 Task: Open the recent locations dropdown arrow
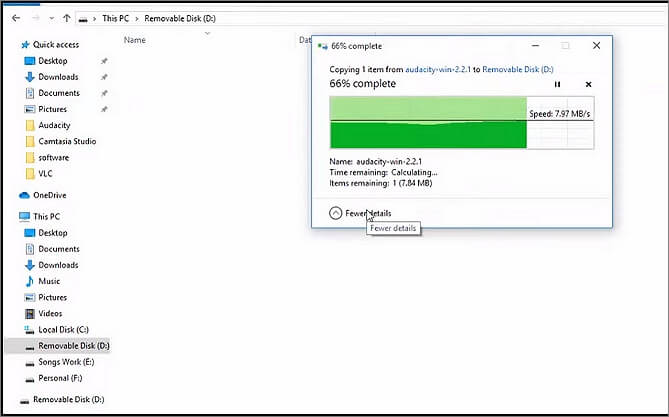click(50, 18)
